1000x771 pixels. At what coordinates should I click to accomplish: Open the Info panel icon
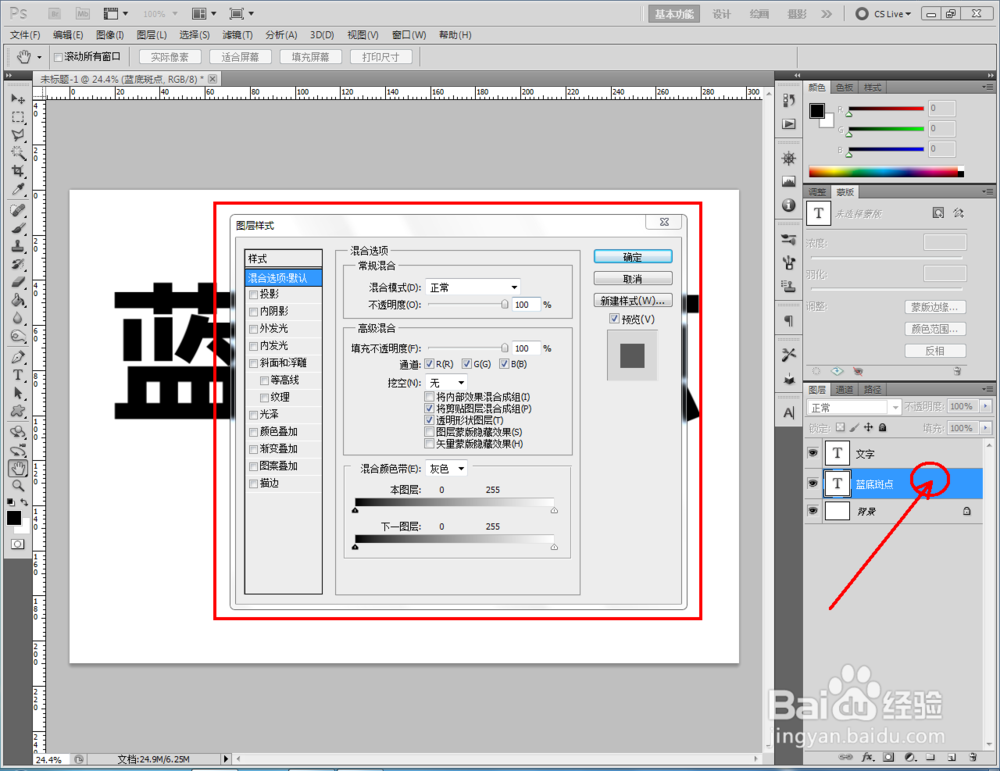(789, 205)
